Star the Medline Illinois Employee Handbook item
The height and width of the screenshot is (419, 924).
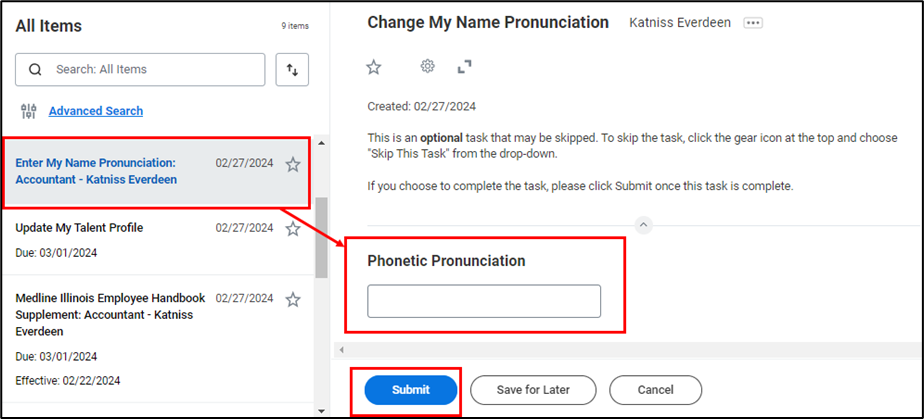(x=293, y=300)
